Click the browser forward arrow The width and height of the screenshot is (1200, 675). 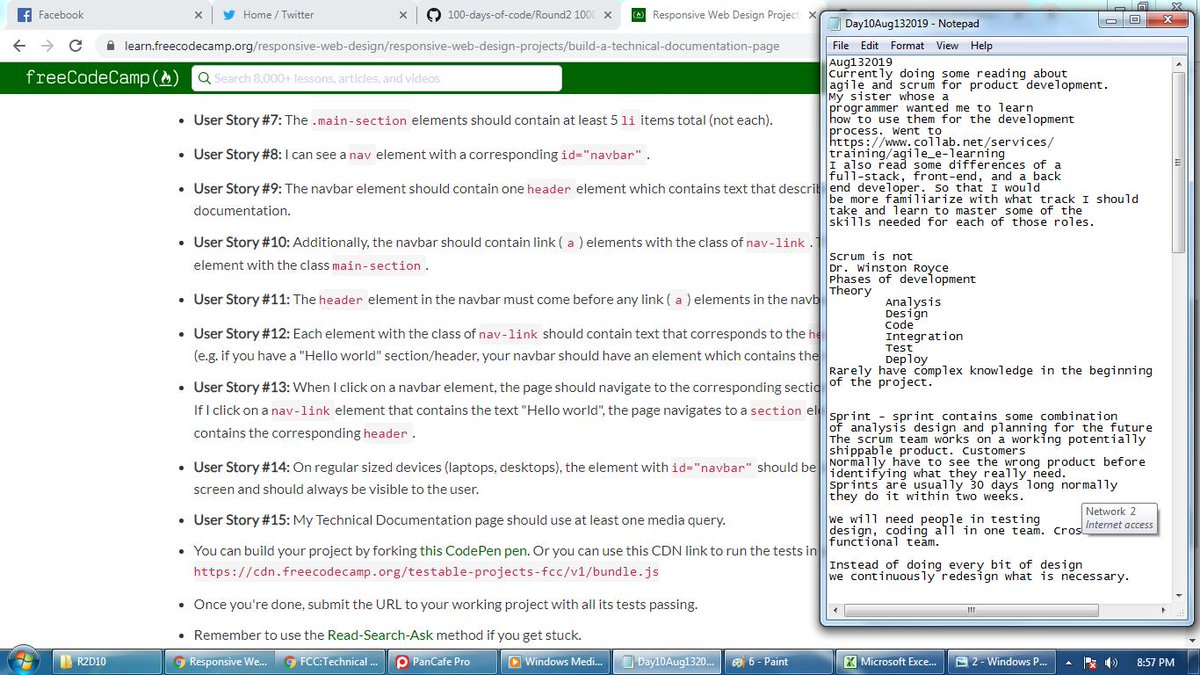click(47, 46)
